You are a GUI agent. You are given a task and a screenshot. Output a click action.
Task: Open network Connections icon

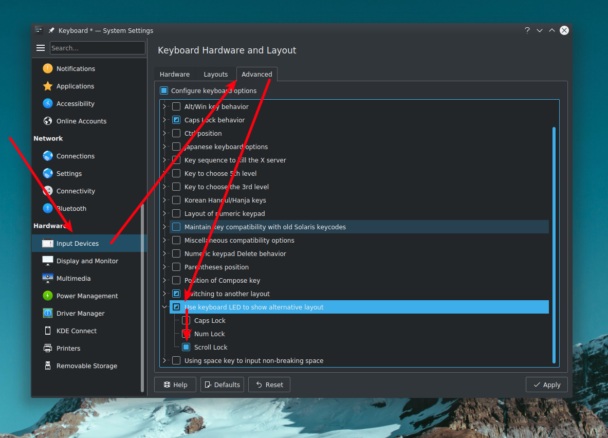48,156
